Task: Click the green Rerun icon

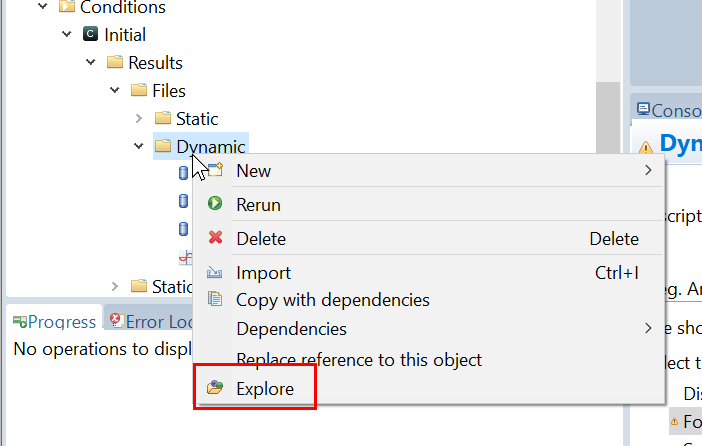Action: coord(215,204)
